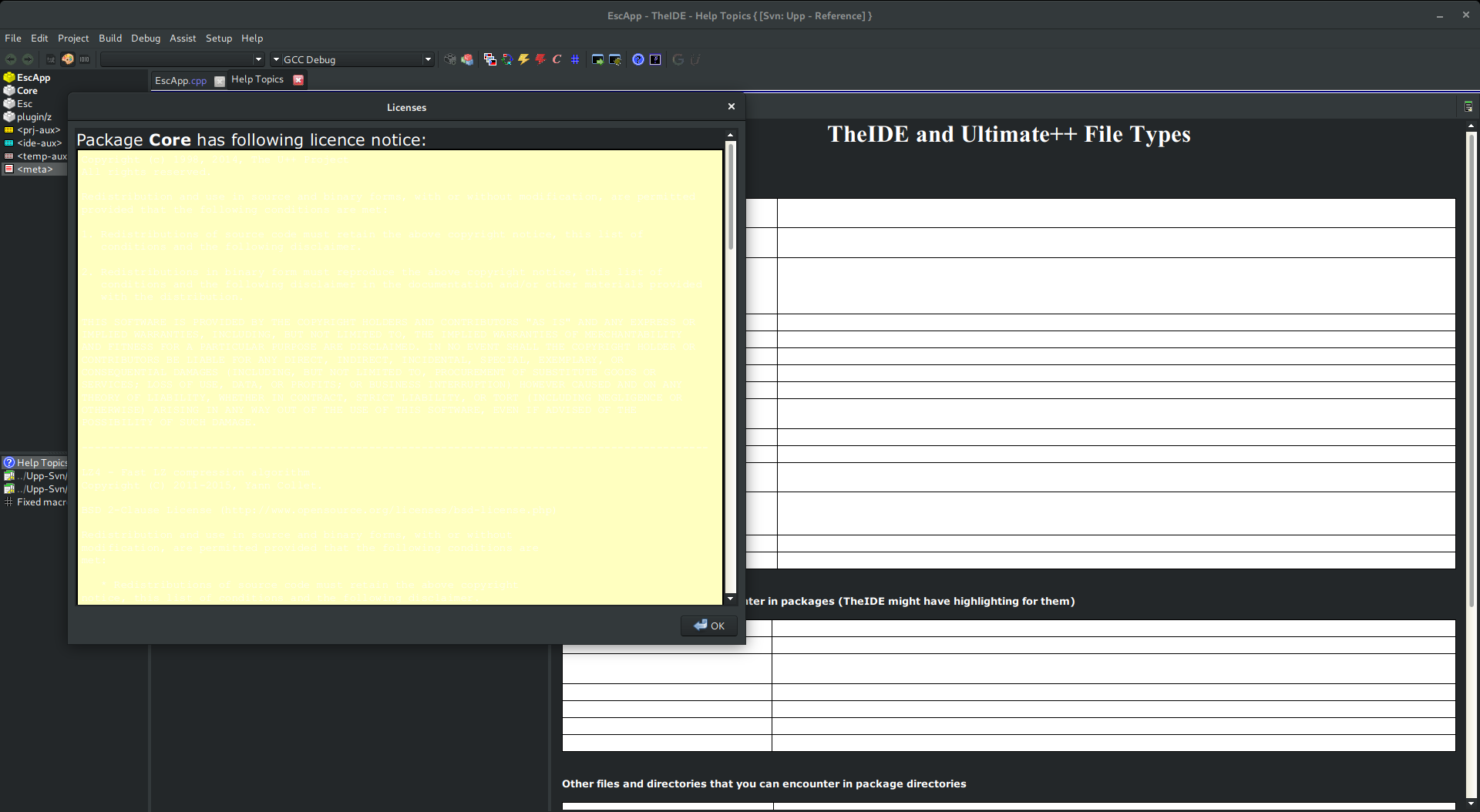
Task: Select the Core package in package list
Action: 27,91
